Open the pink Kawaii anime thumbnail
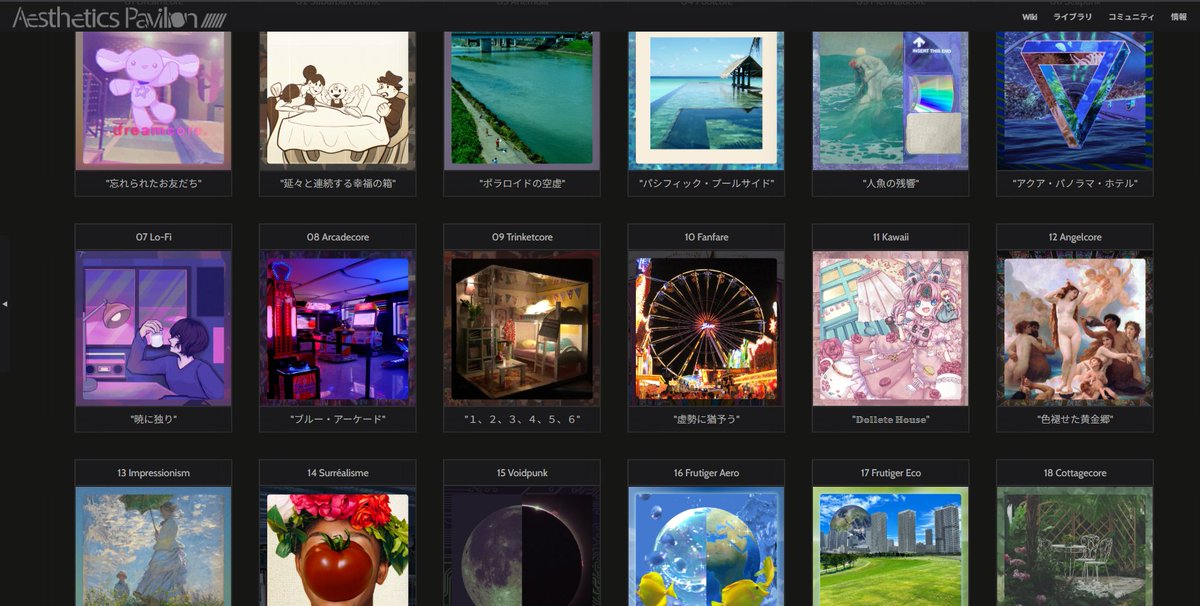Screen dimensions: 1200x606 coord(890,328)
